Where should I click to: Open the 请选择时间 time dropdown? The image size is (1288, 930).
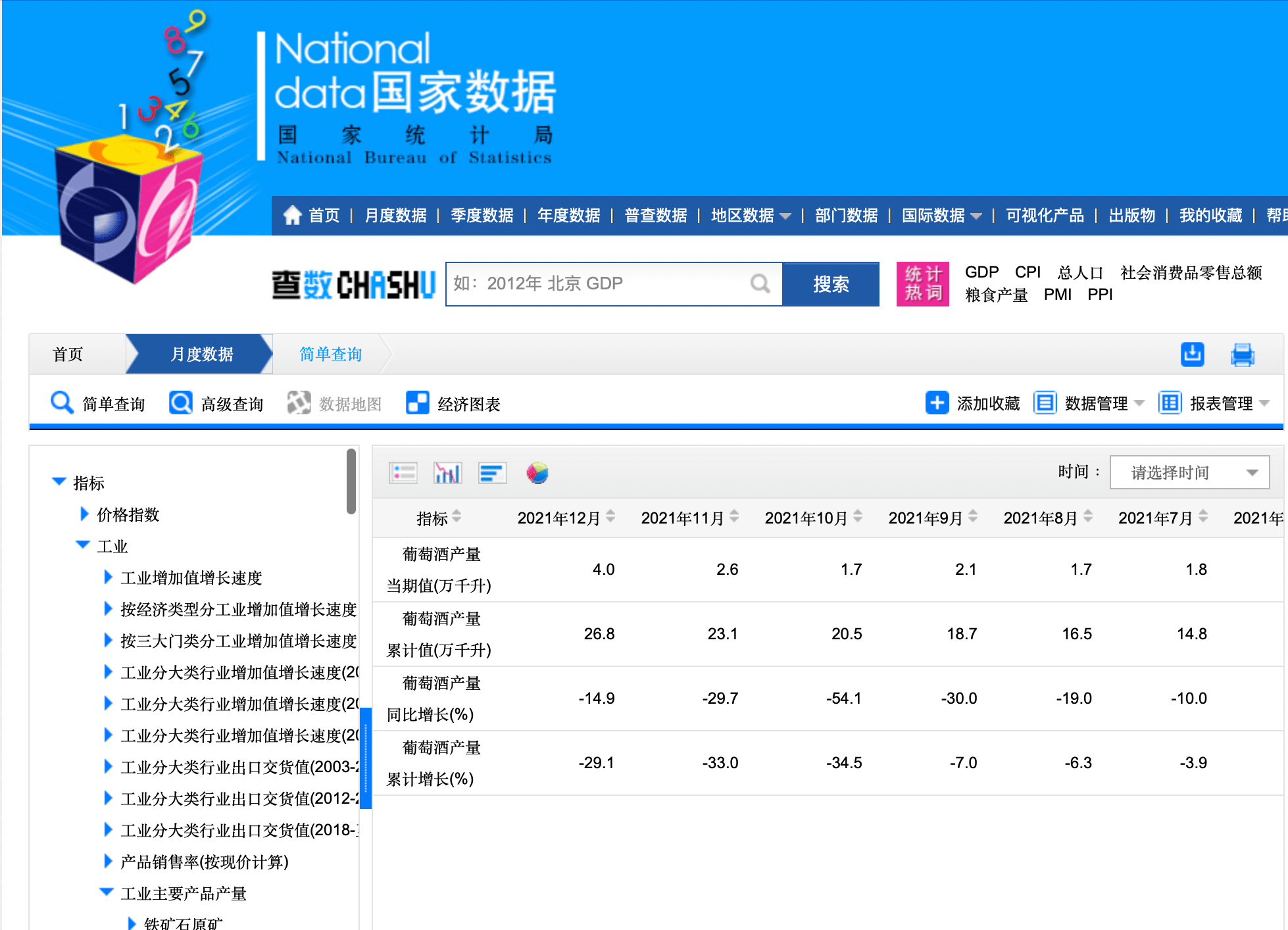(x=1189, y=472)
